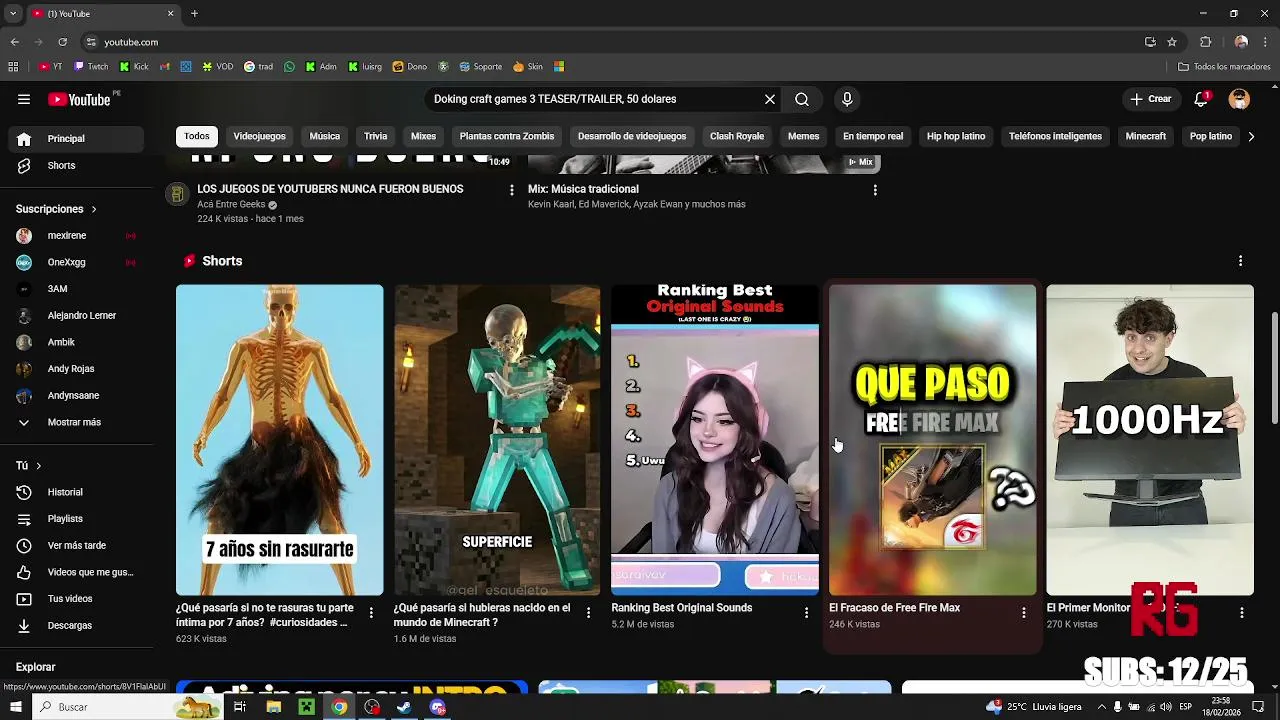Viewport: 1280px width, 720px height.
Task: Open Chrome from the taskbar
Action: pos(340,707)
